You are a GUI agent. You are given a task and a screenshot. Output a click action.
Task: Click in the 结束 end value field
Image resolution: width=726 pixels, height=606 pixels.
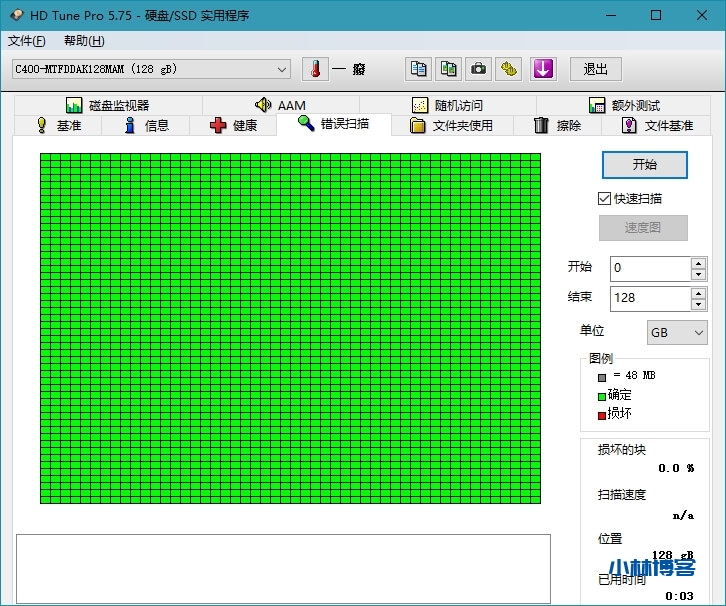pos(648,298)
